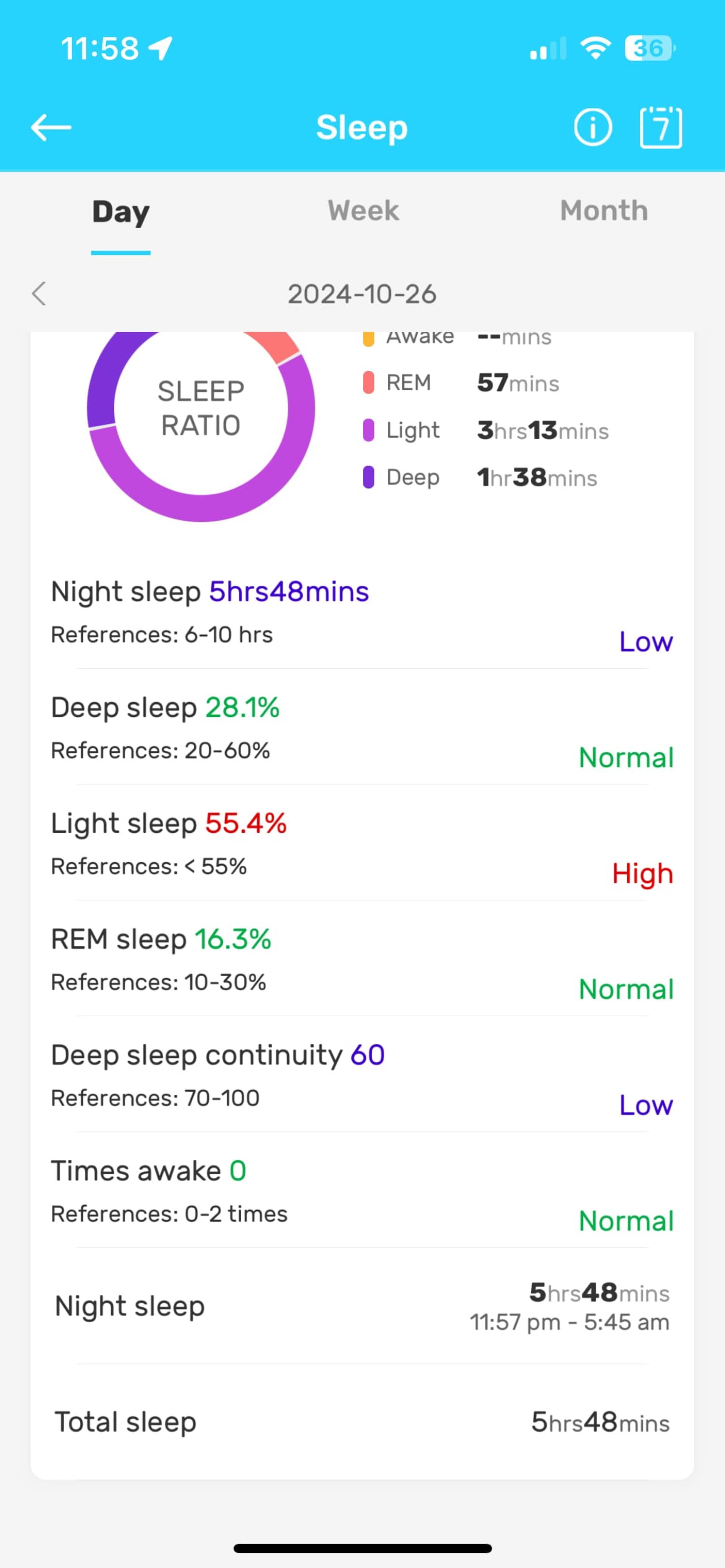
Task: Tap the location arrow status icon
Action: [161, 48]
